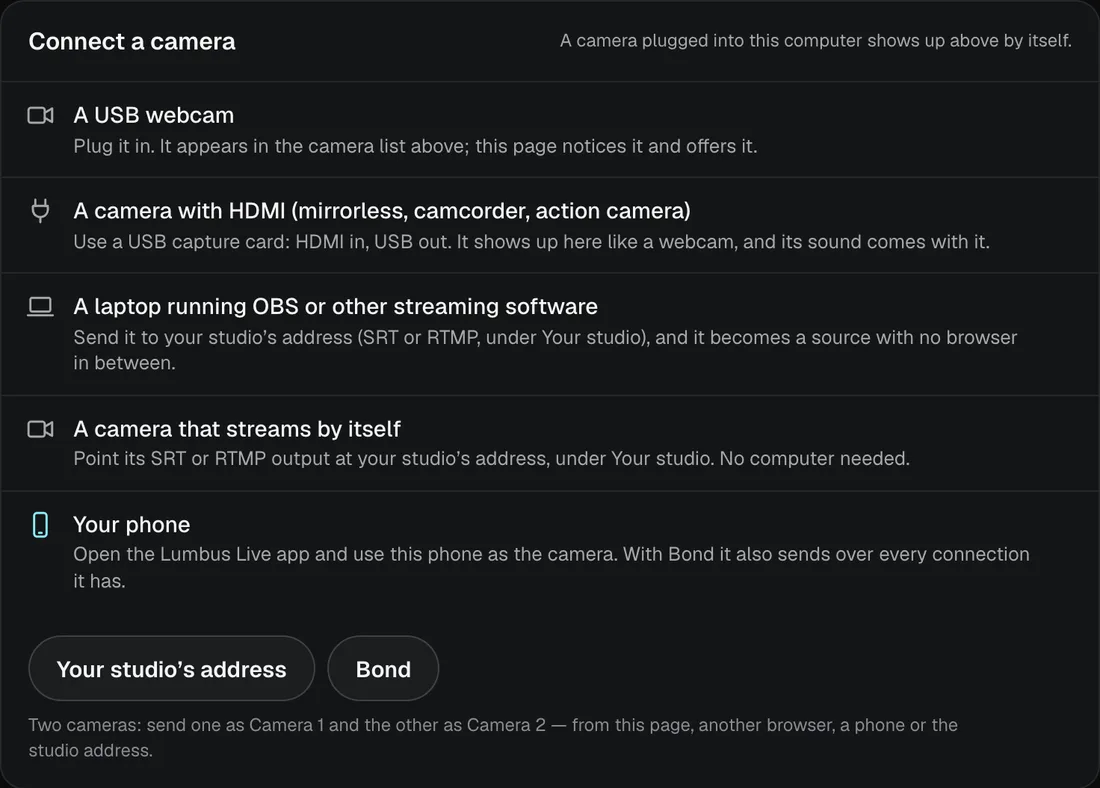1100x788 pixels.
Task: Click the camera icon beside A camera that streams by itself
Action: coord(40,429)
